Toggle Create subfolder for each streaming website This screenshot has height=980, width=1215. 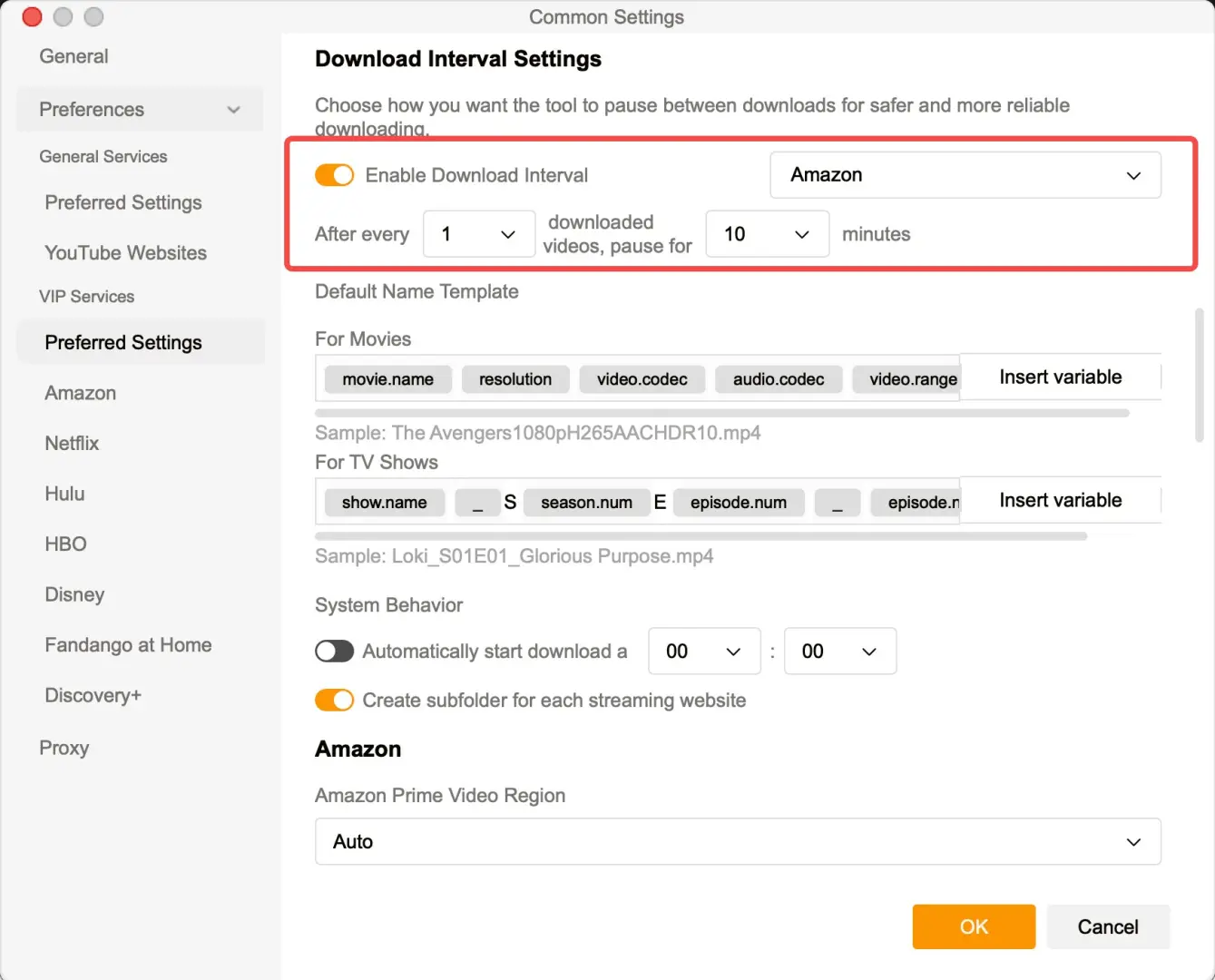click(334, 700)
